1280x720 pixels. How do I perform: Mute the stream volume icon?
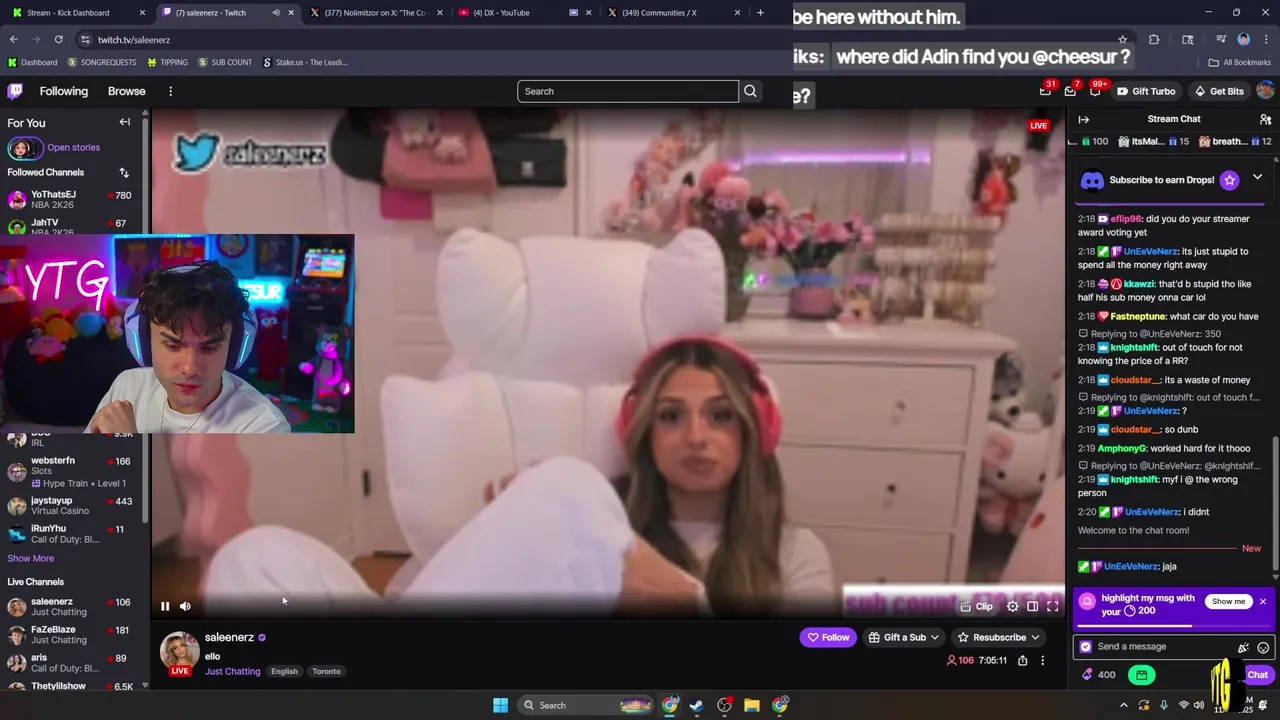click(185, 606)
